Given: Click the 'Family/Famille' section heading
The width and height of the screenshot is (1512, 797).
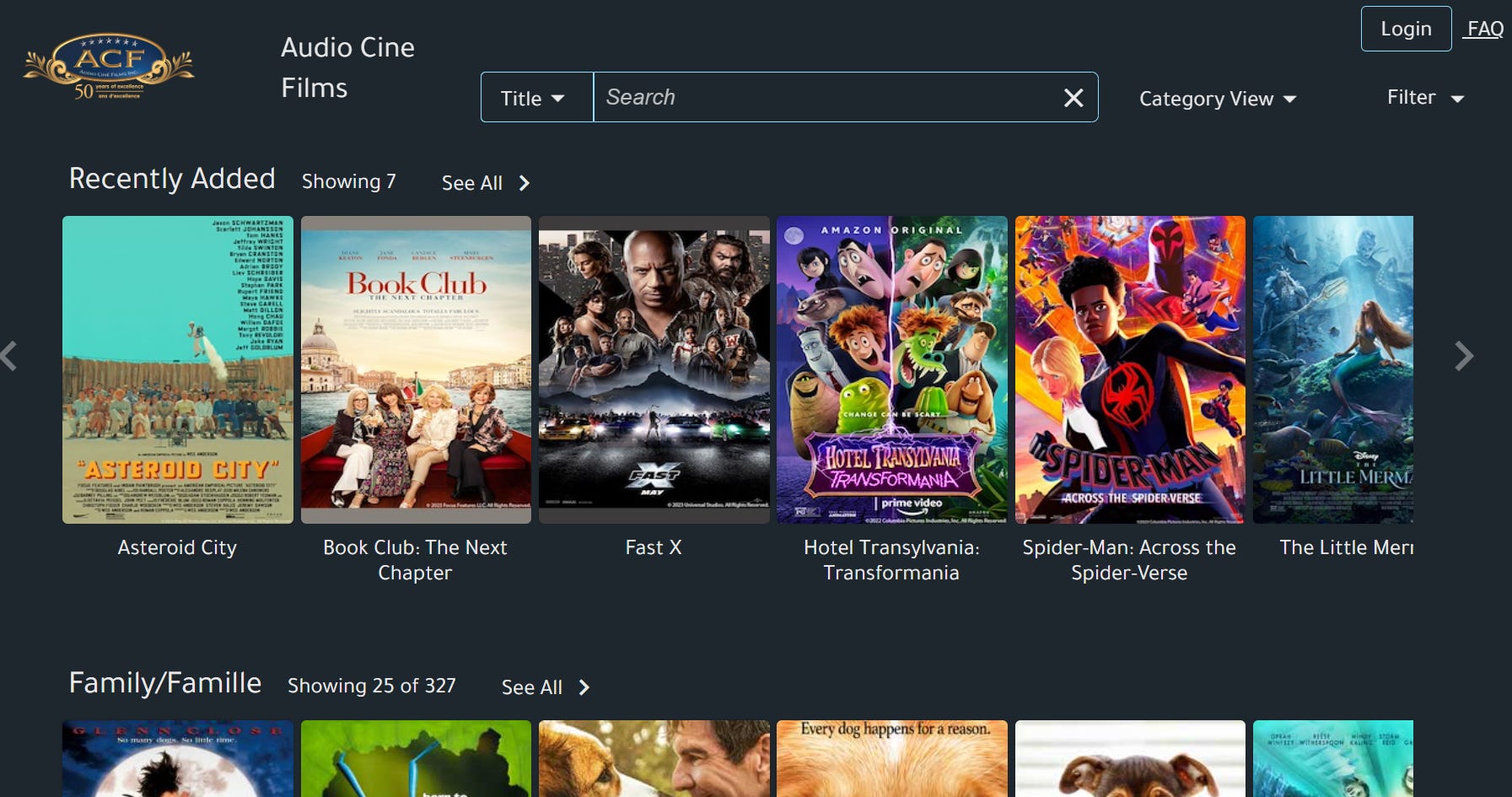Looking at the screenshot, I should [x=165, y=682].
